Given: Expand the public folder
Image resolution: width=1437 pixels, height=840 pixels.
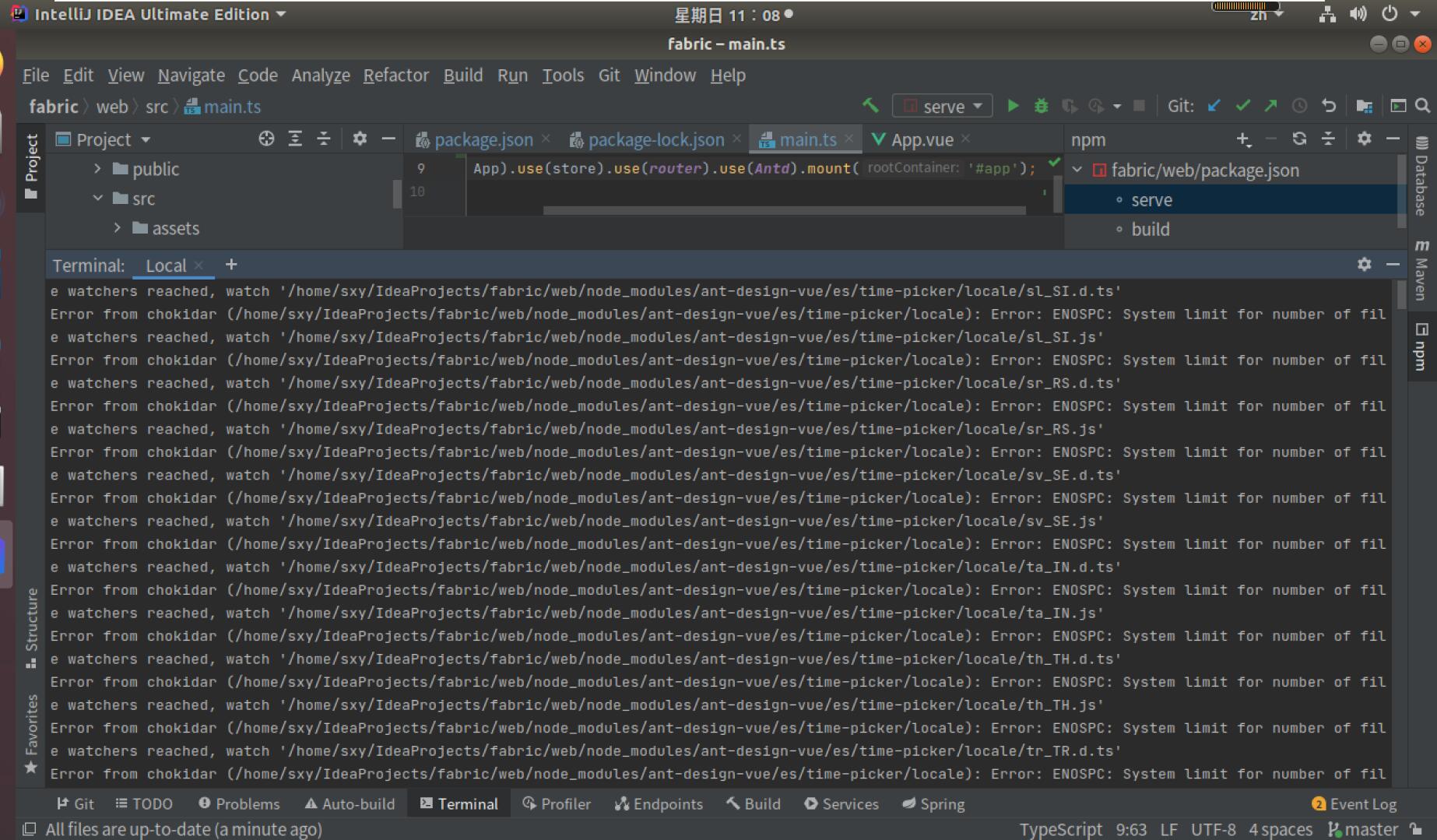Looking at the screenshot, I should click(97, 169).
